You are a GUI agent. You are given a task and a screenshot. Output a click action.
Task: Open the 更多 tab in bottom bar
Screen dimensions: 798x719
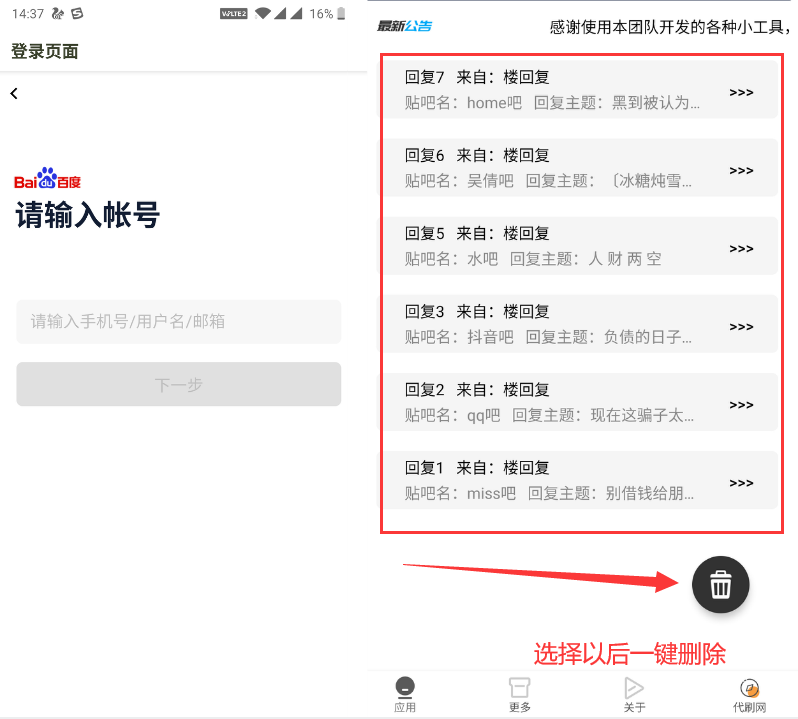click(519, 689)
